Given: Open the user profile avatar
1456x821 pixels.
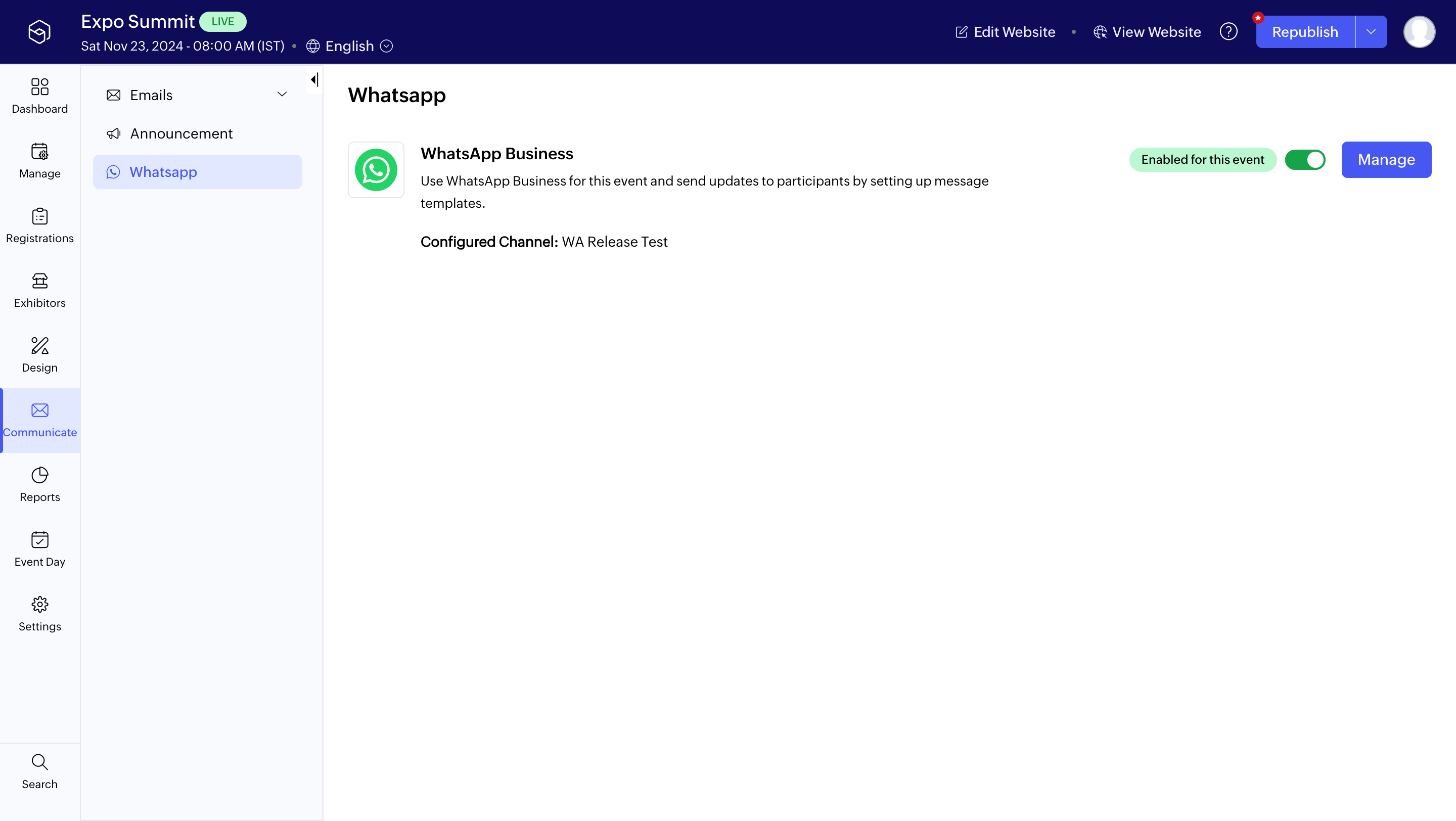Looking at the screenshot, I should click(x=1419, y=32).
